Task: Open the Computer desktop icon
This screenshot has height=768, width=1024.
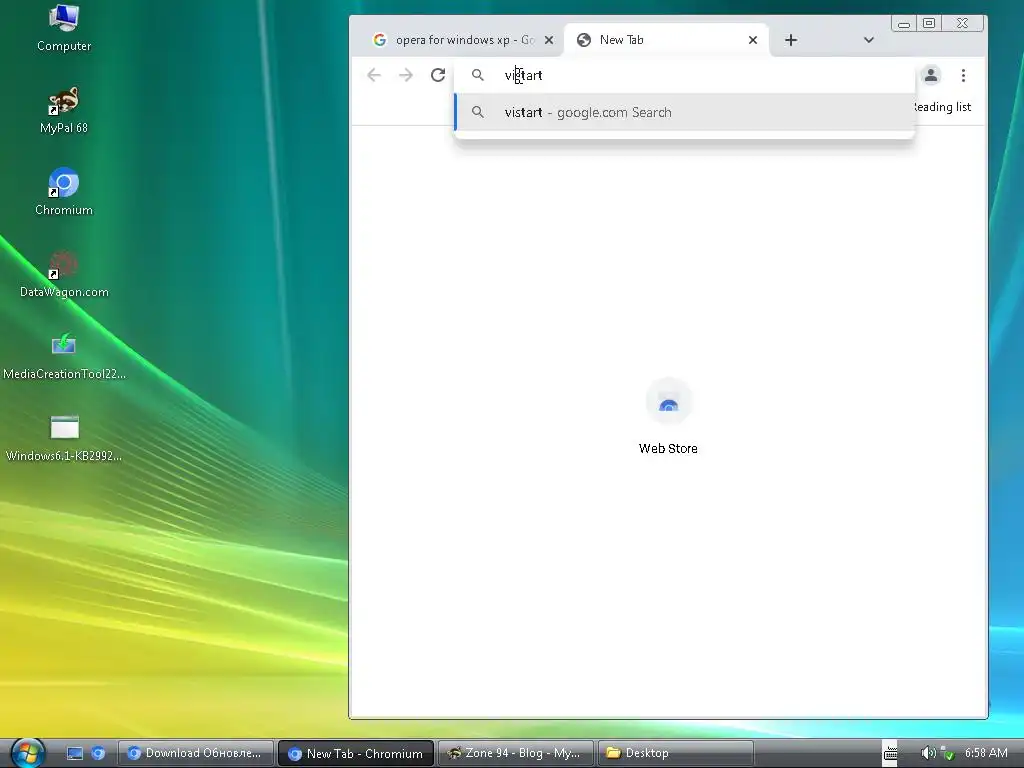Action: point(64,27)
